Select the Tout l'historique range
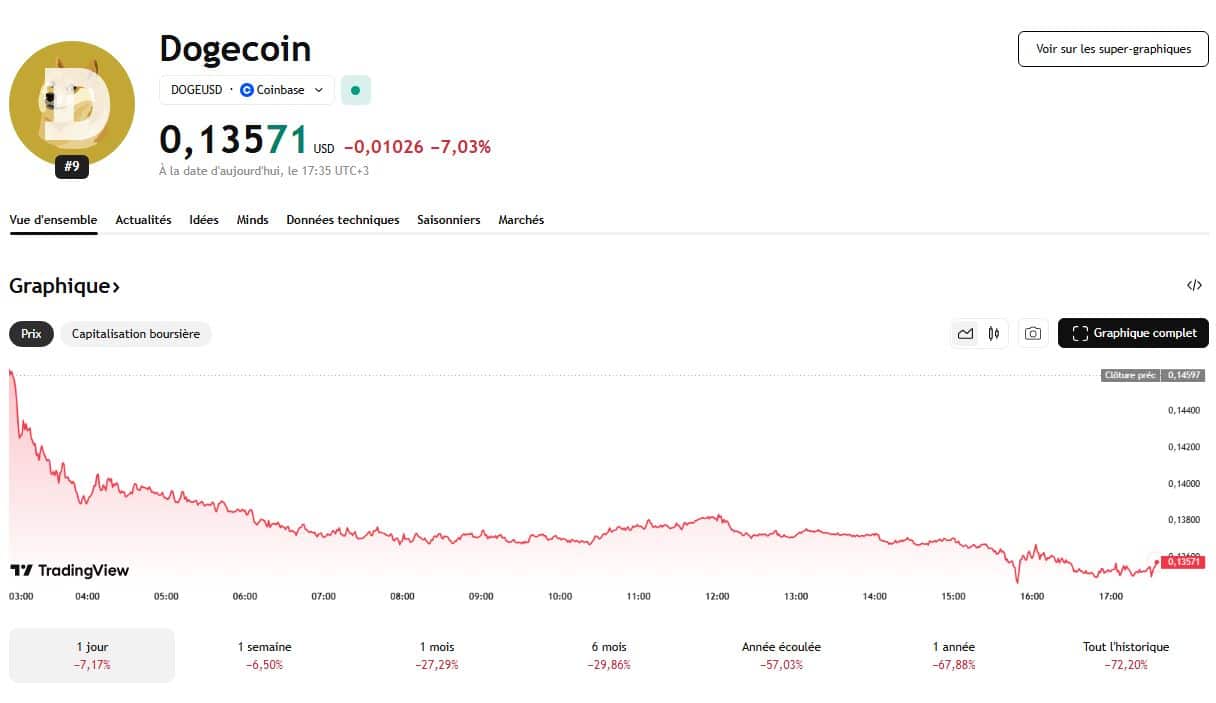The height and width of the screenshot is (703, 1216). pyautogui.click(x=1126, y=655)
